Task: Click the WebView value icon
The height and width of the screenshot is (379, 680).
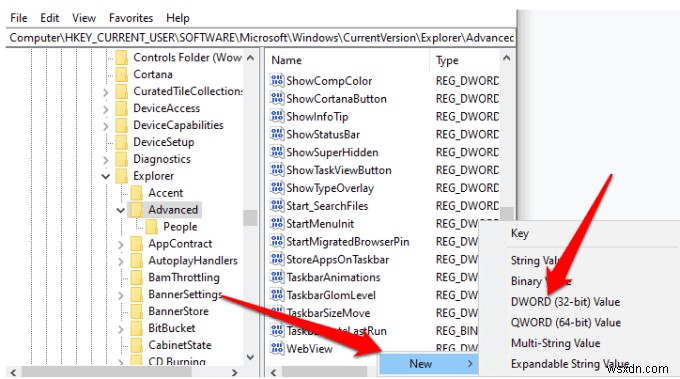Action: 277,348
